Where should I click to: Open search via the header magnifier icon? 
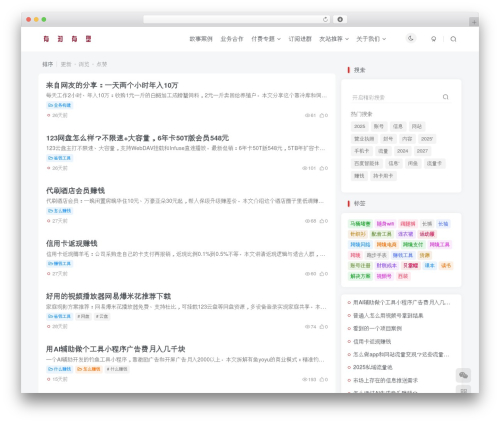[x=453, y=39]
